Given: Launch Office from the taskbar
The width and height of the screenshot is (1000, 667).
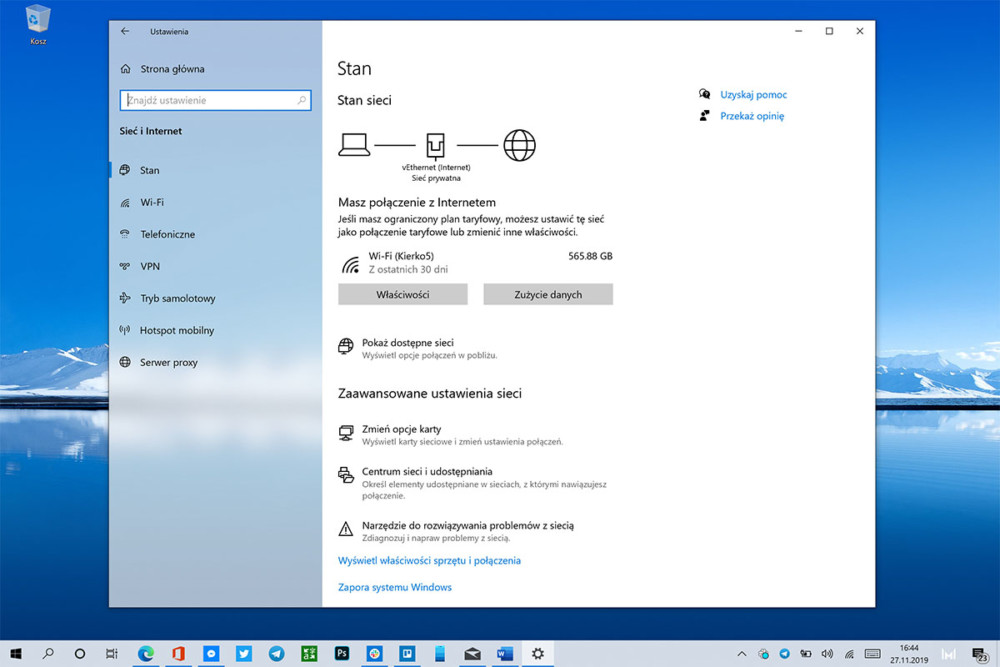Looking at the screenshot, I should 179,654.
